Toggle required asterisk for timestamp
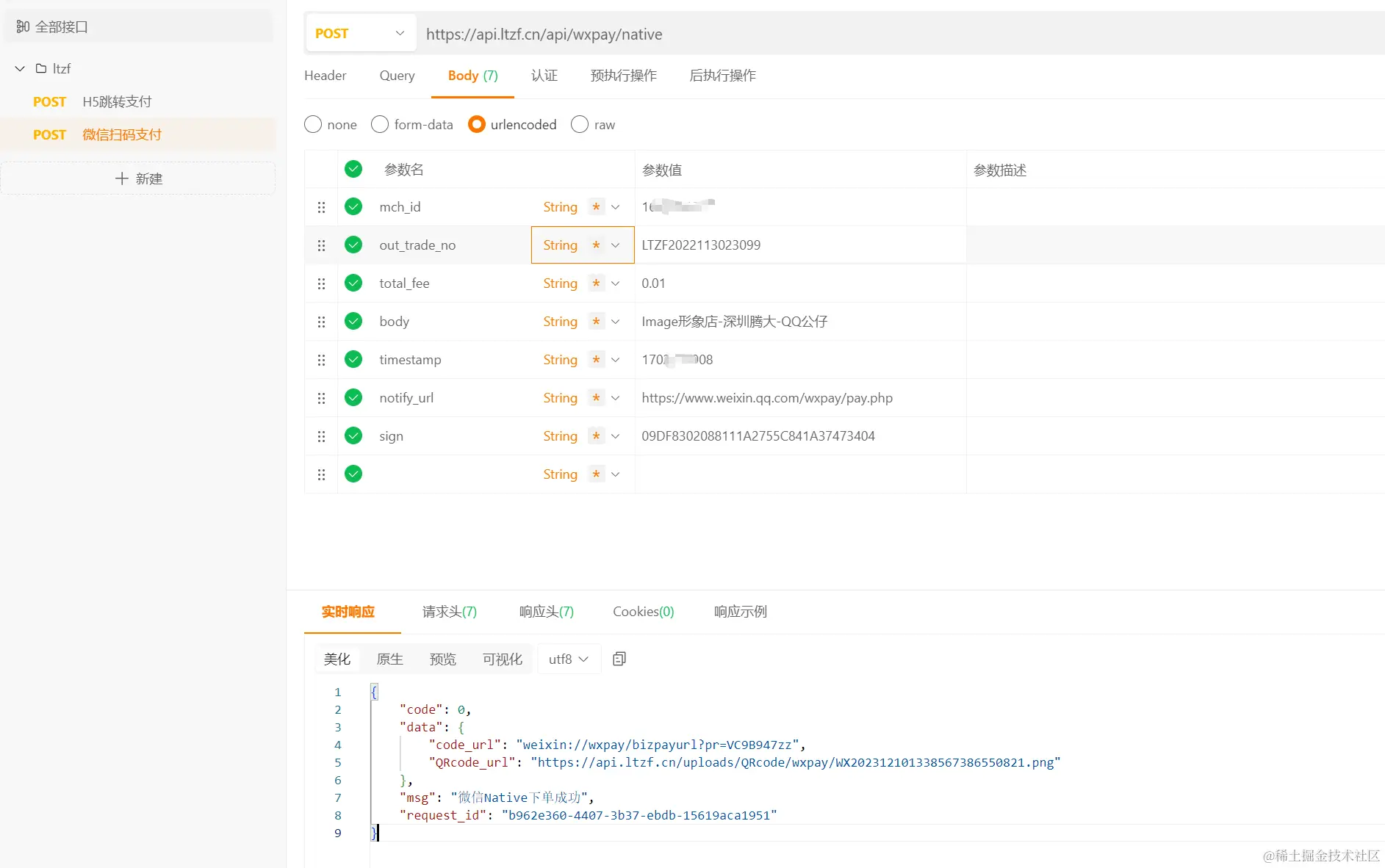Screen dimensions: 1385x868 pyautogui.click(x=596, y=360)
